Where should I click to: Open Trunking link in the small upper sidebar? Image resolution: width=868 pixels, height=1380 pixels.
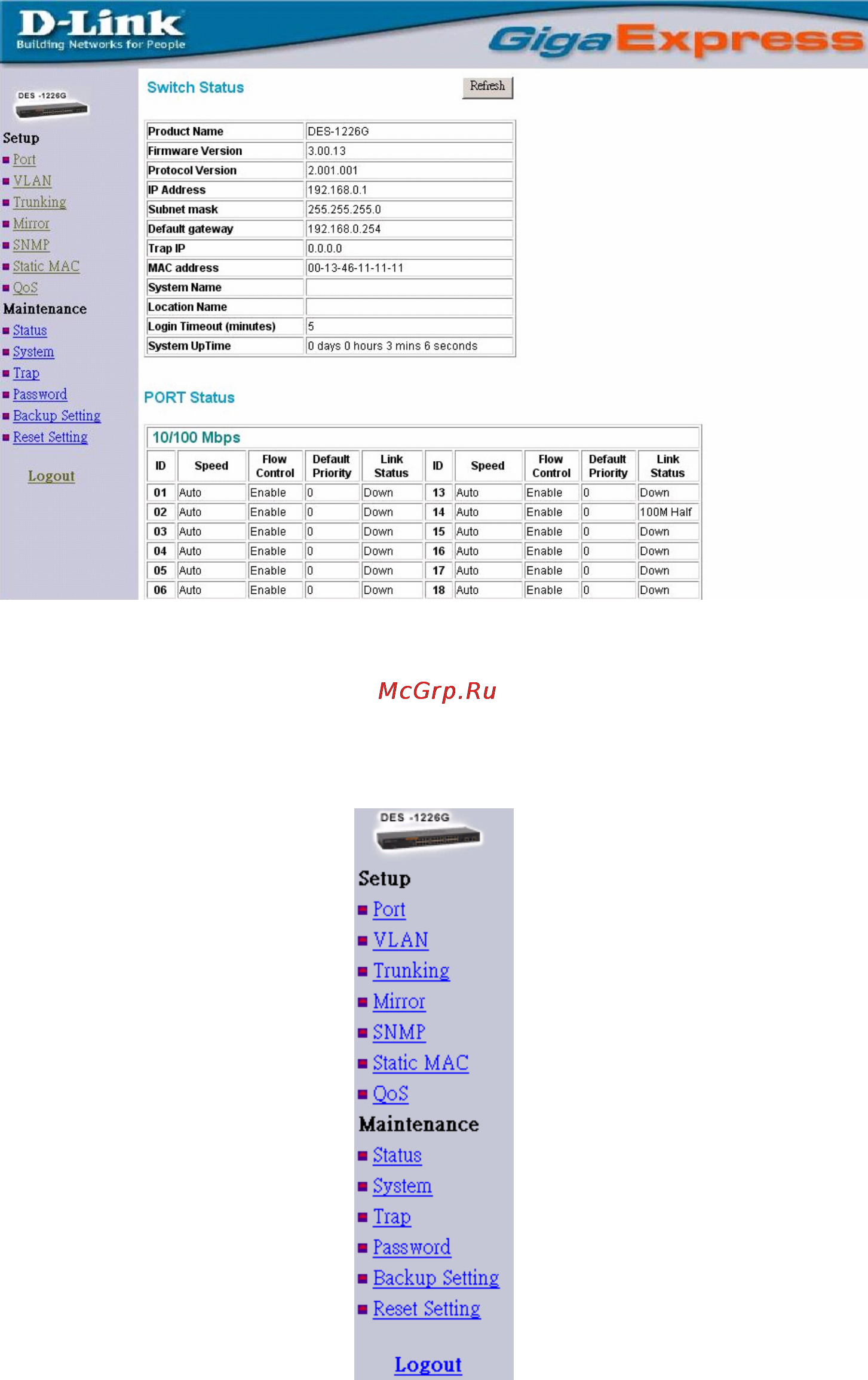point(39,202)
